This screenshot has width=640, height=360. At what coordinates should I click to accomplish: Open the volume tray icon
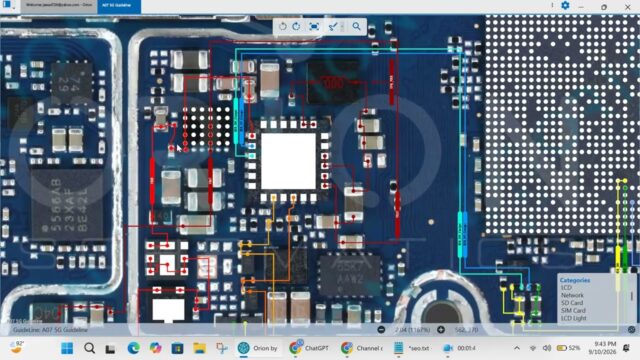[x=547, y=348]
